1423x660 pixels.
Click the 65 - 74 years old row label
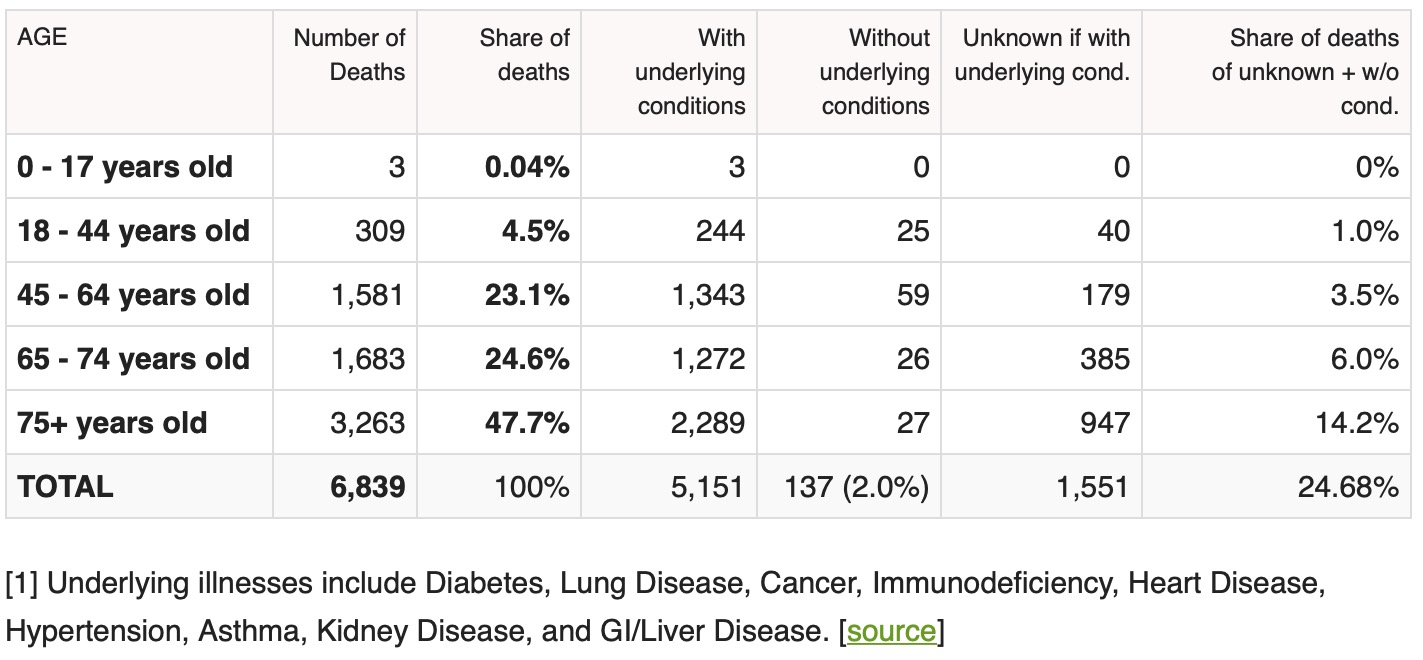pos(133,359)
